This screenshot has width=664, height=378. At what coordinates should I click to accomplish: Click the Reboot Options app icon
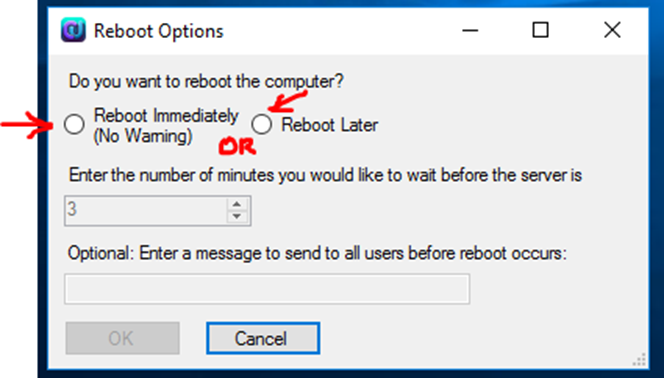pyautogui.click(x=73, y=30)
